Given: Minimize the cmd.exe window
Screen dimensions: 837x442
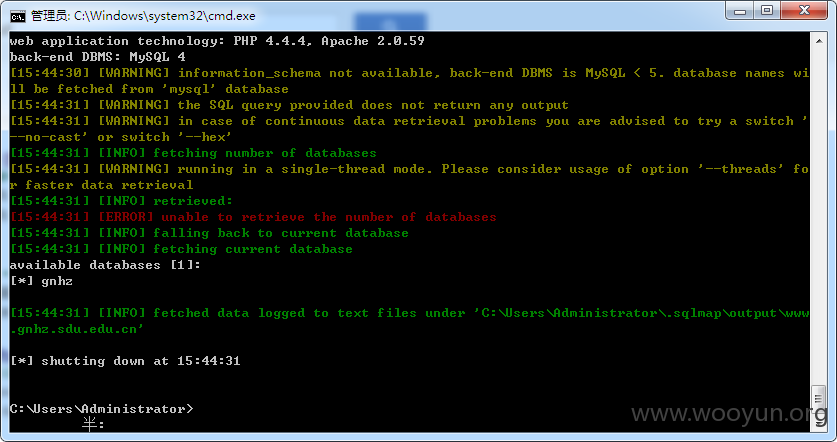Looking at the screenshot, I should pos(740,11).
